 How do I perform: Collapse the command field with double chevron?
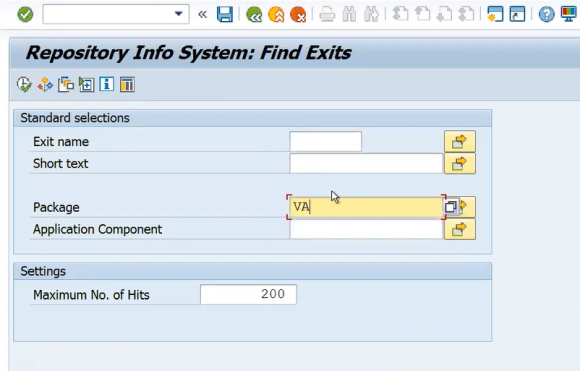click(202, 14)
